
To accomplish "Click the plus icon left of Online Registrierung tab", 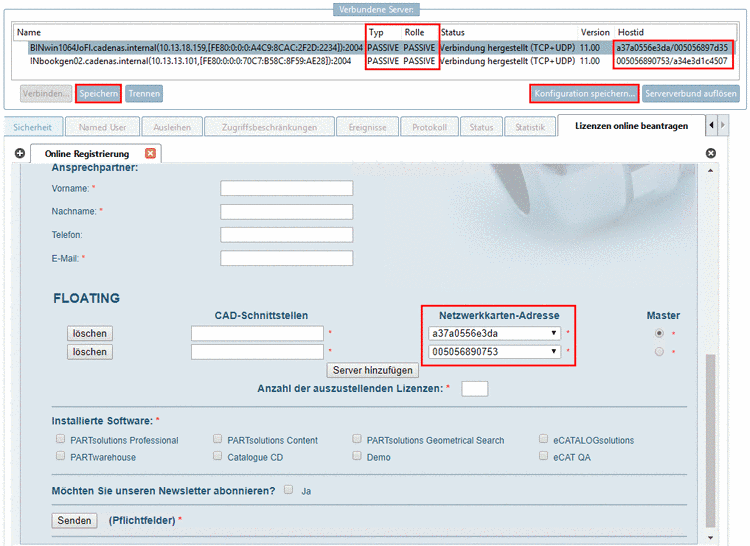I will pos(20,153).
